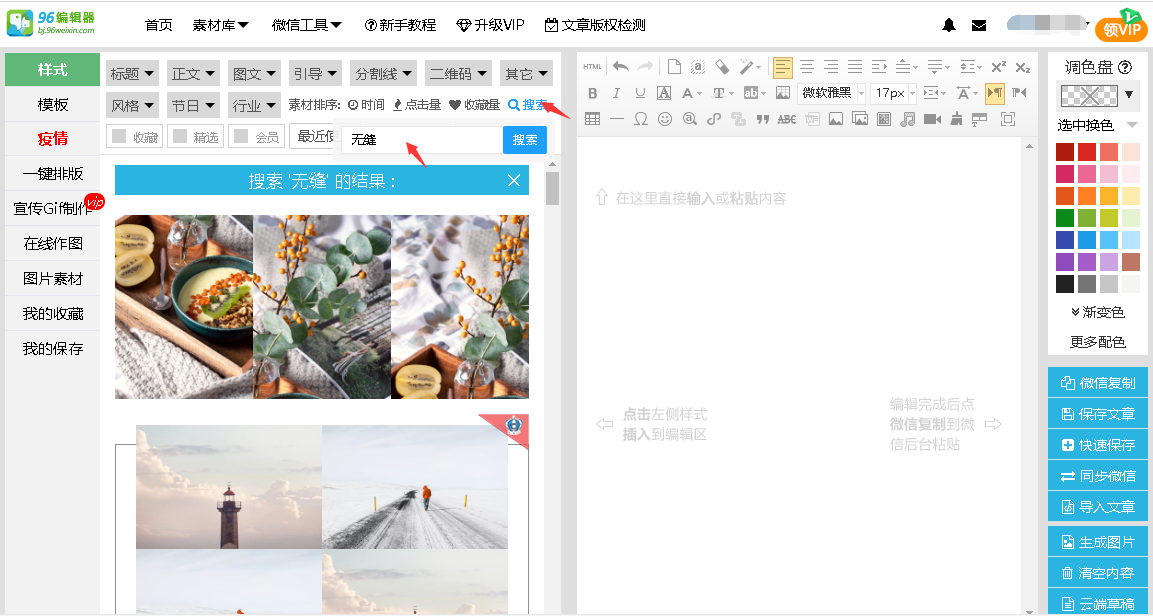1153x616 pixels.
Task: Go to 首页 in top navigation
Action: pyautogui.click(x=159, y=25)
